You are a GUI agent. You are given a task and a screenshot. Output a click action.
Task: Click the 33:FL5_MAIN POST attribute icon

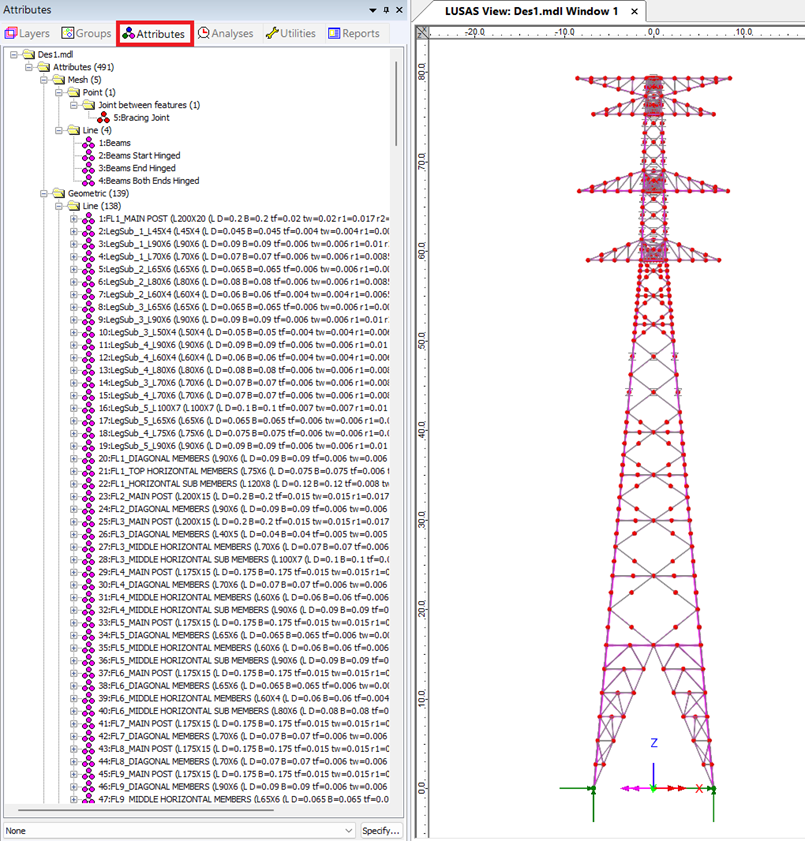point(88,622)
